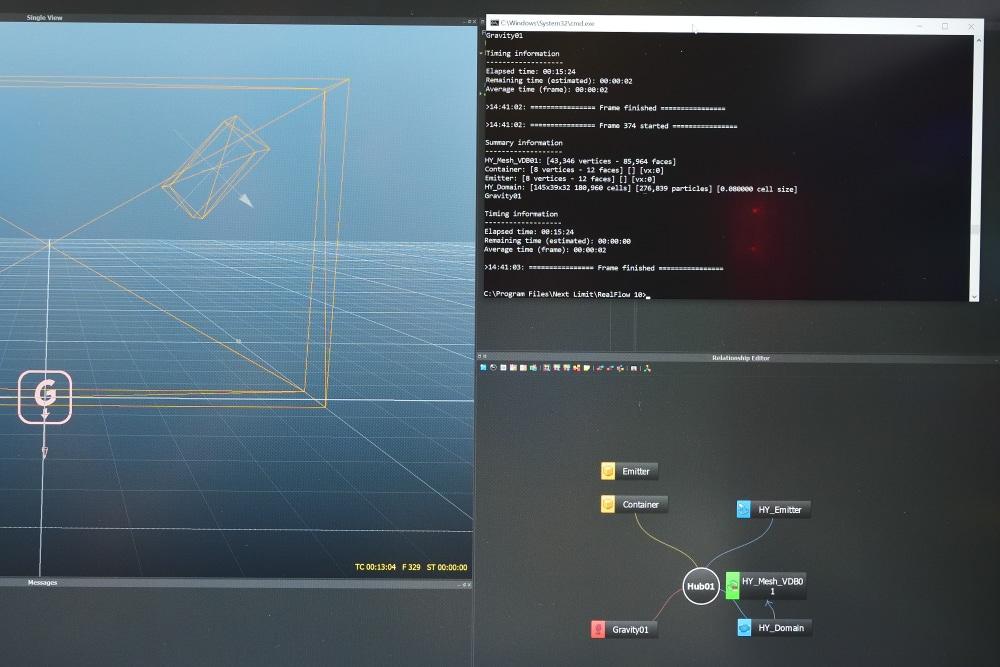Click the 'F 329' frame counter in viewport
Screen dimensions: 1000x667
[x=411, y=567]
